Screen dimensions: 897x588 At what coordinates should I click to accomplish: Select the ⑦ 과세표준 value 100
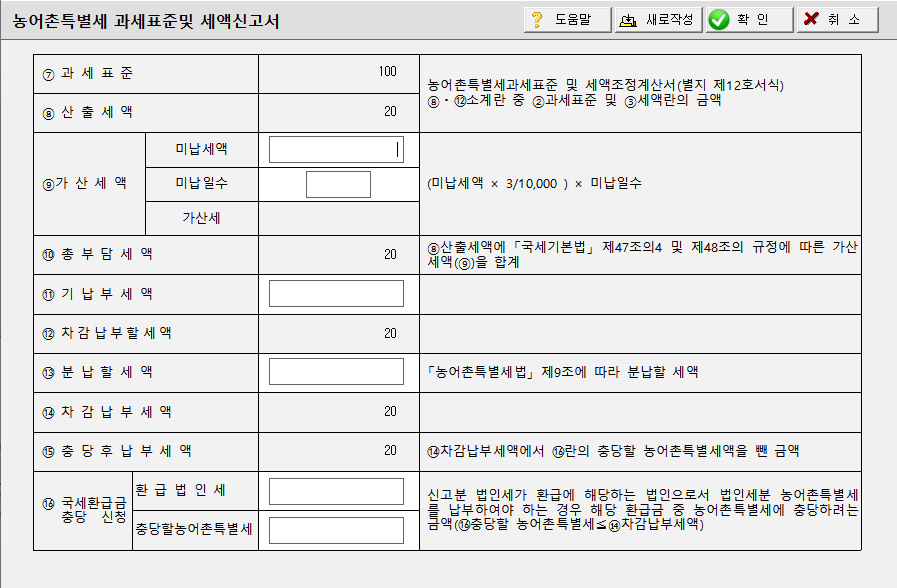[387, 71]
